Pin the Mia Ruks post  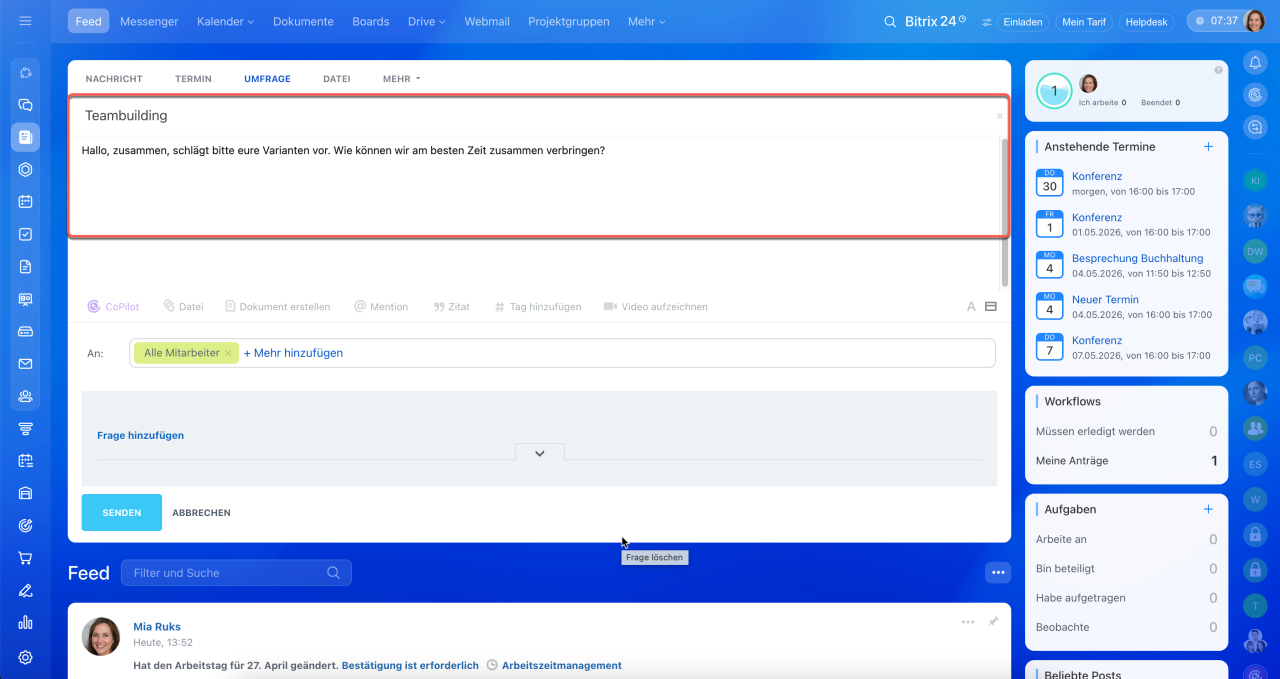click(993, 622)
